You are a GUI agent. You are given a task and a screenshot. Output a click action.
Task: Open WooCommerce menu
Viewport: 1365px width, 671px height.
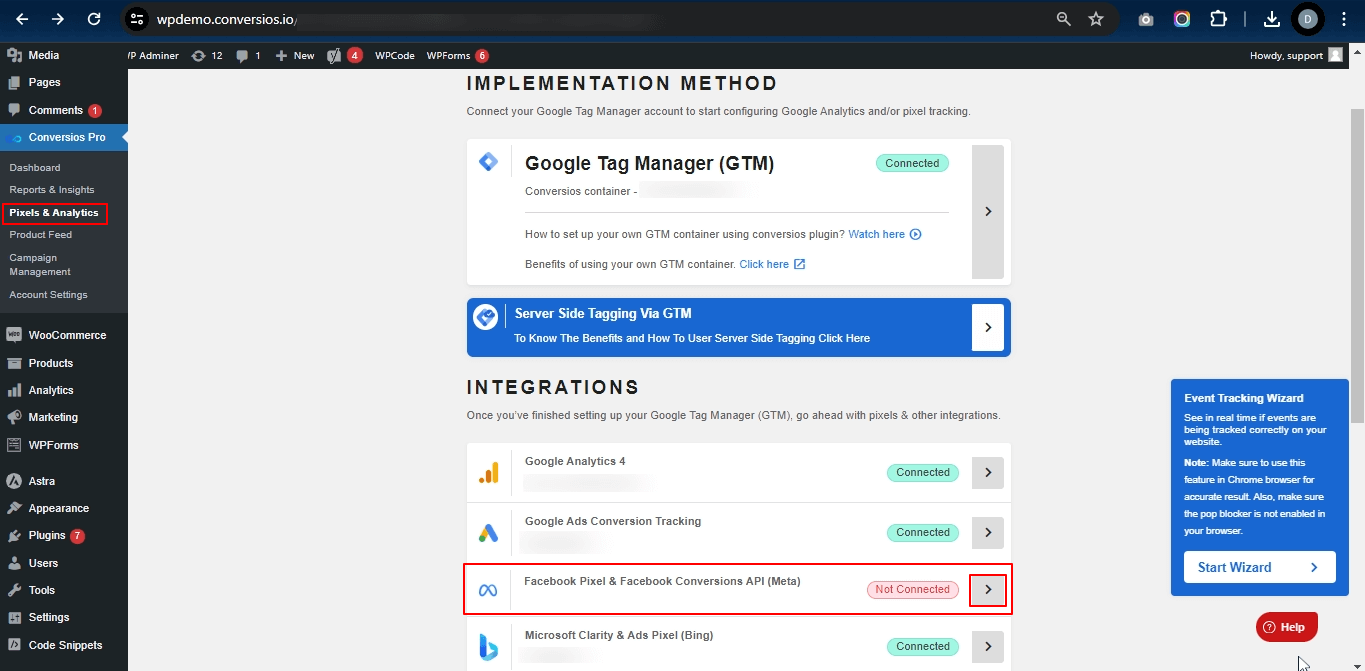64,335
